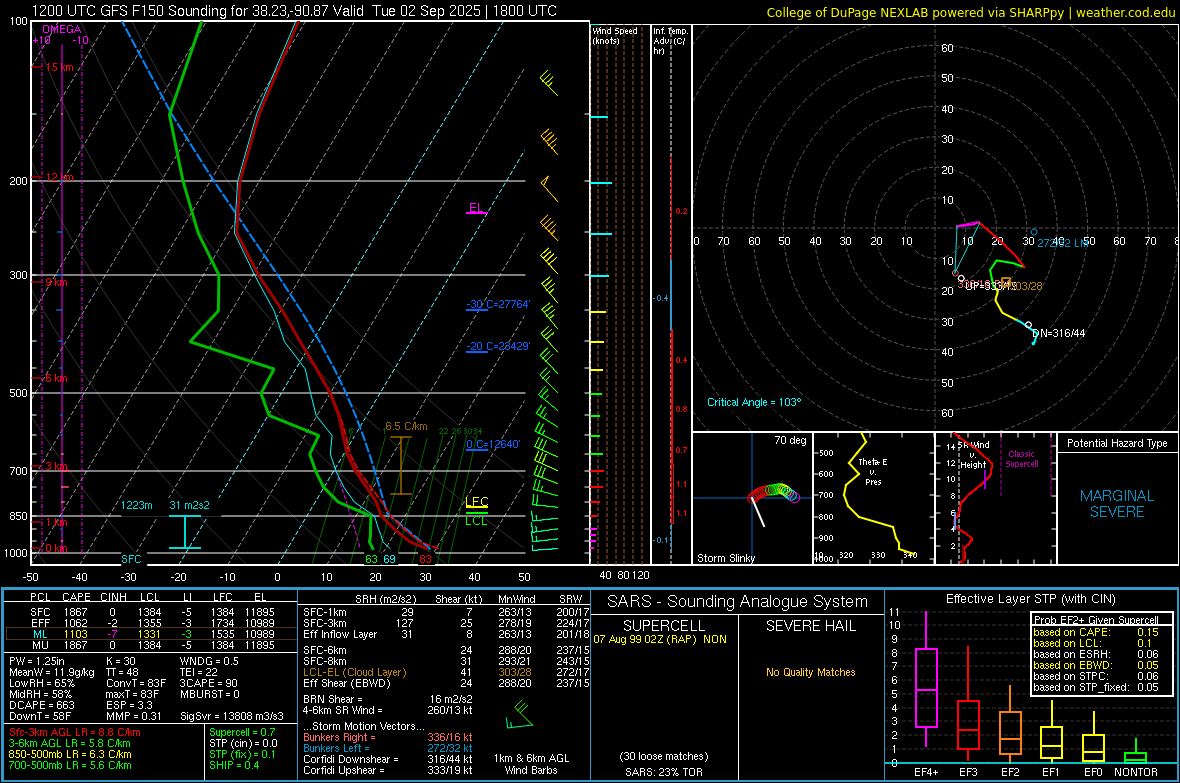Click the Bunkers Left storm motion row

388,748
